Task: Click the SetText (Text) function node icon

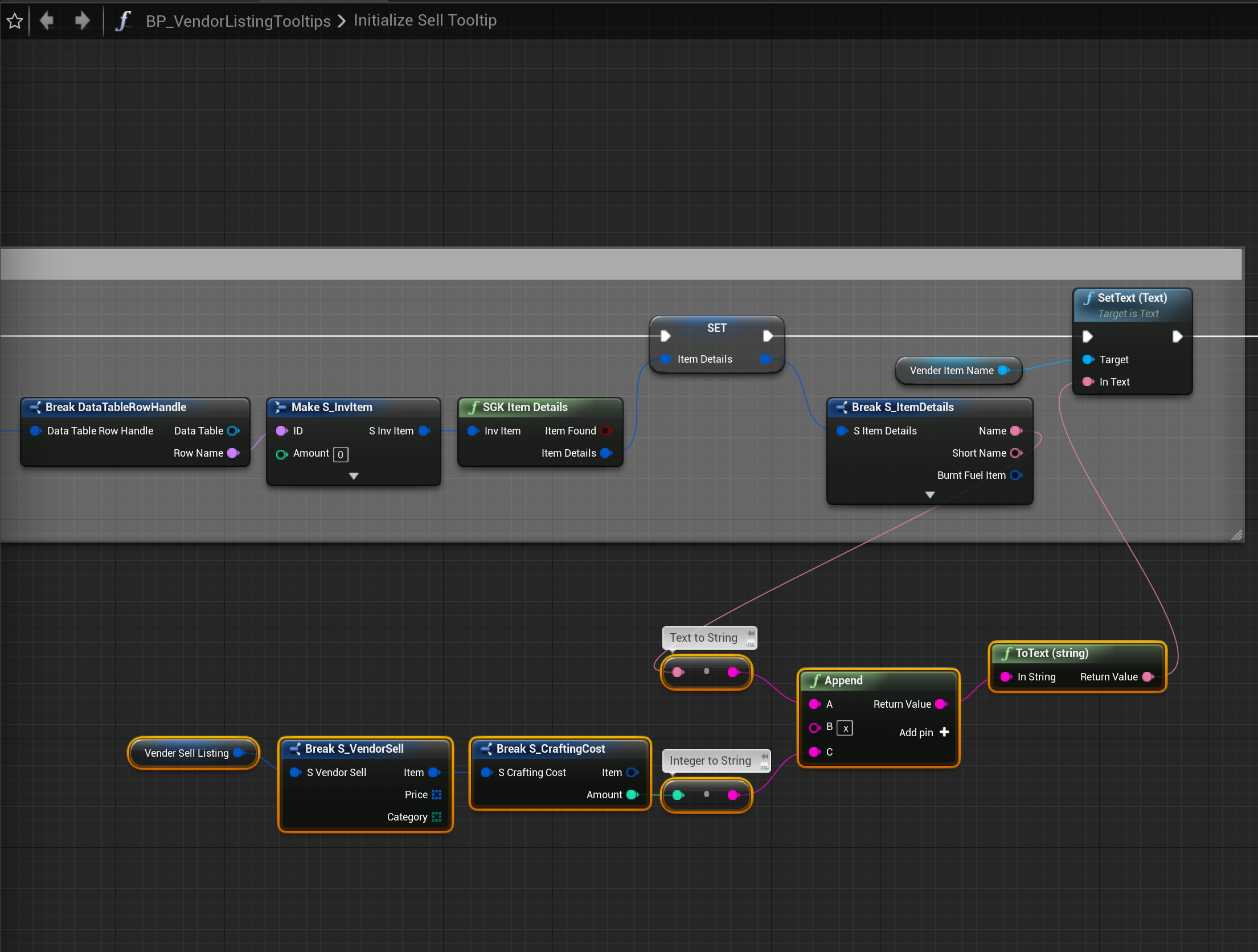Action: tap(1089, 298)
